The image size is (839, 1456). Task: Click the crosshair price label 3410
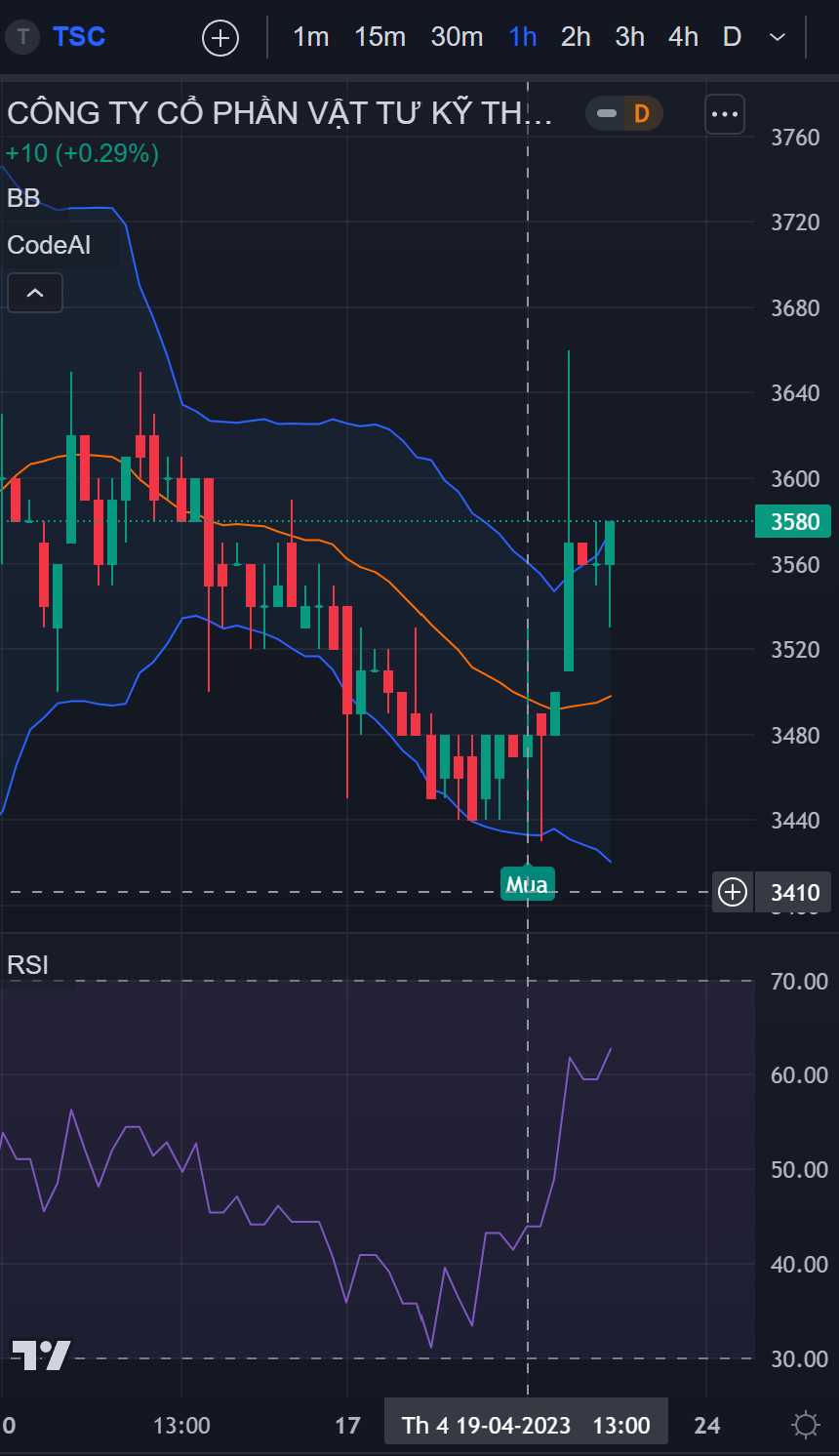coord(794,892)
